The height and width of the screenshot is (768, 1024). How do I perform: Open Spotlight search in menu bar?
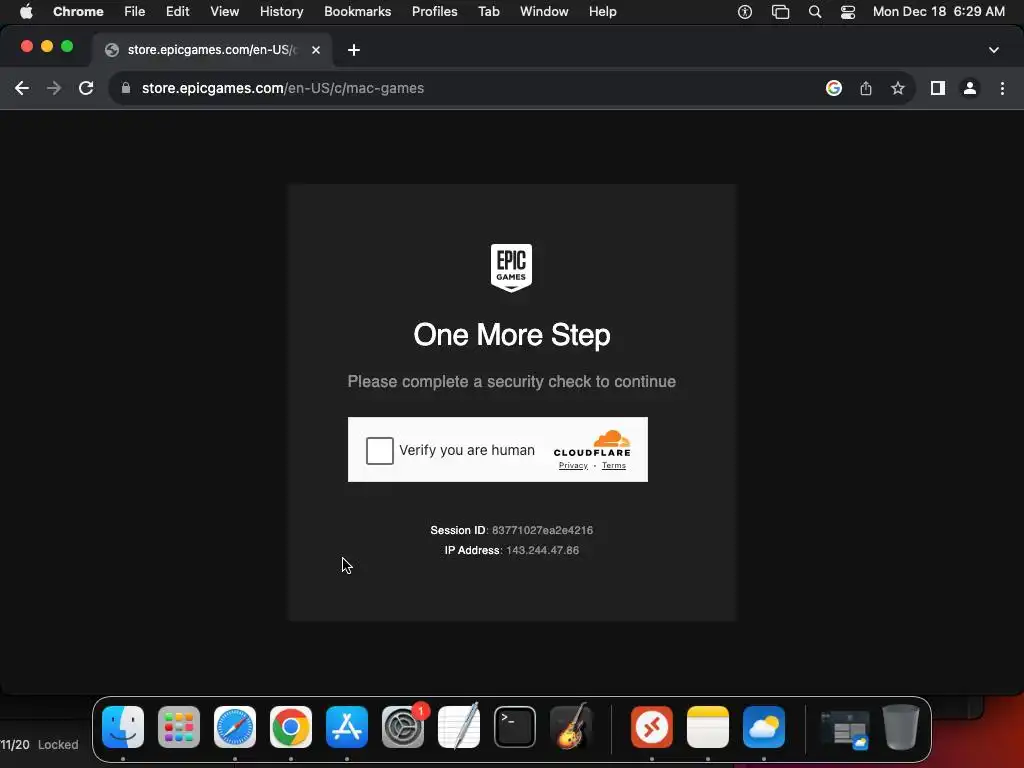click(815, 11)
